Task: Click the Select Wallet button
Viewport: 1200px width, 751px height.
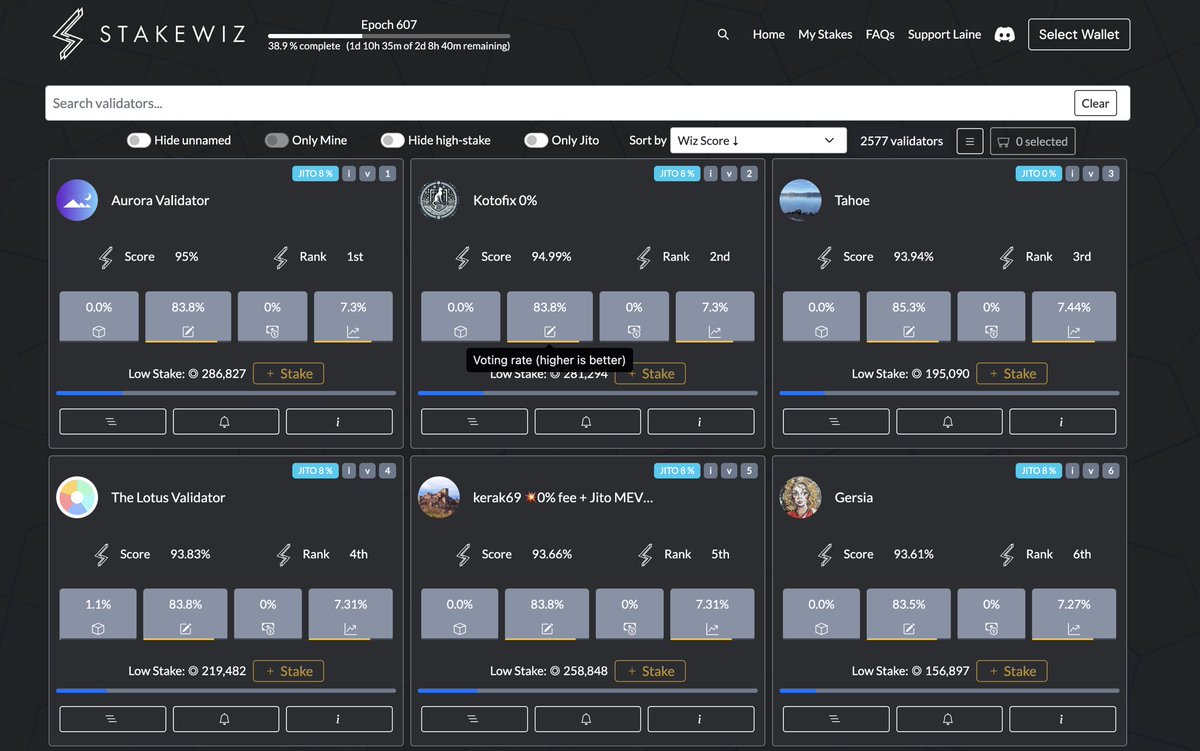Action: click(x=1079, y=34)
